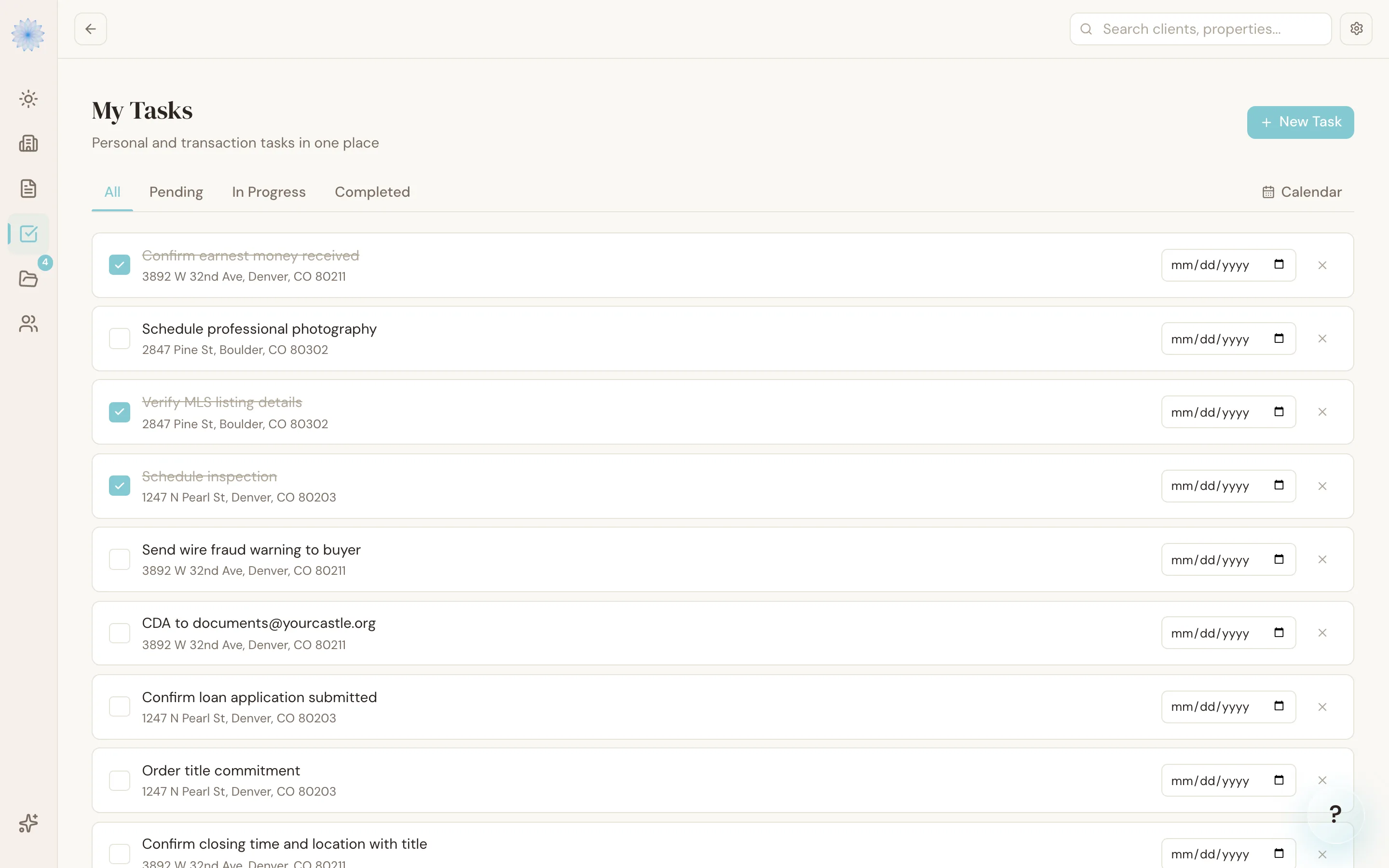The width and height of the screenshot is (1389, 868).
Task: Remove the Schedule inspection task
Action: coord(1322,486)
